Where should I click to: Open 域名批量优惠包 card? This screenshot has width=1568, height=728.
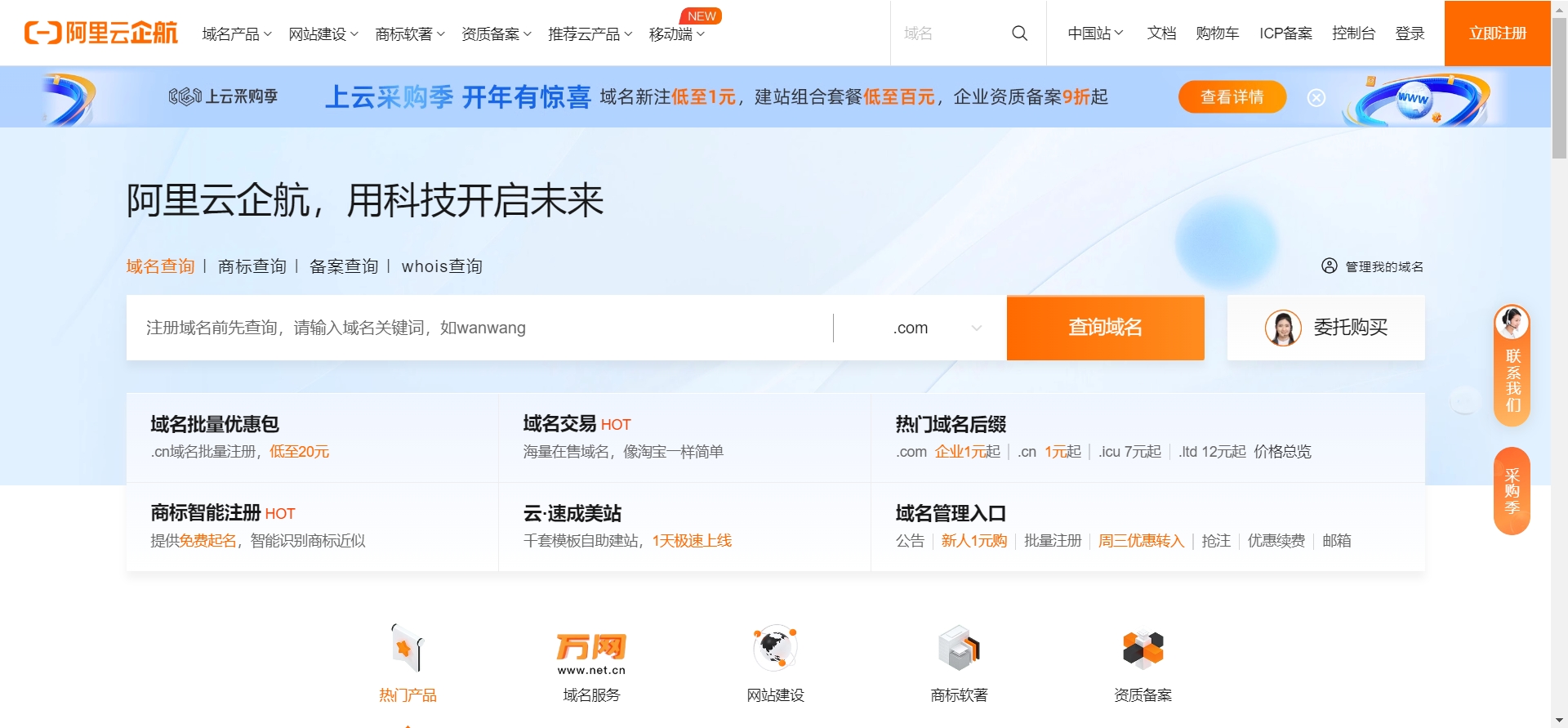[x=312, y=437]
